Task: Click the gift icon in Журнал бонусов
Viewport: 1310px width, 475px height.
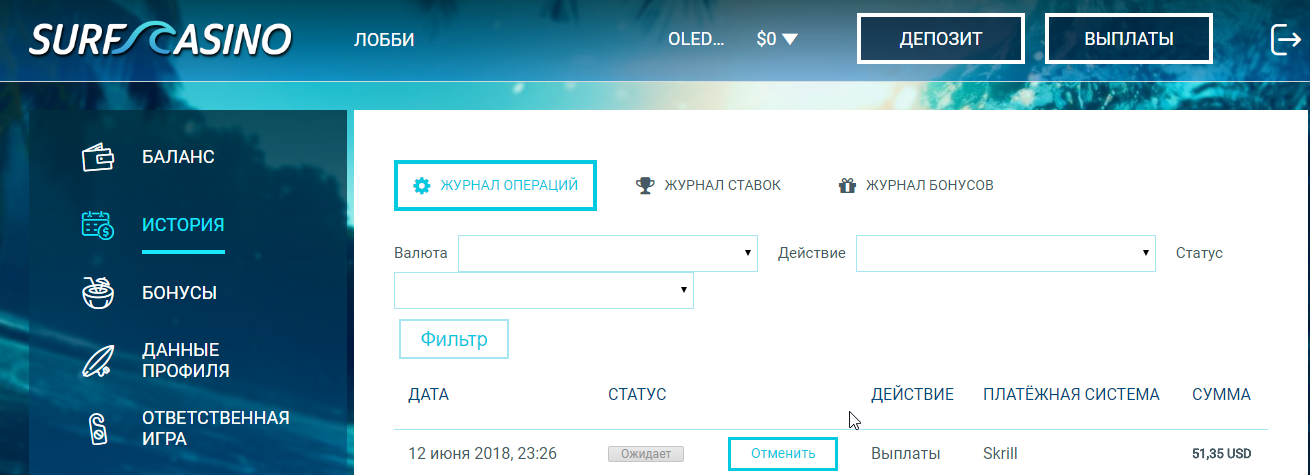Action: (x=848, y=185)
